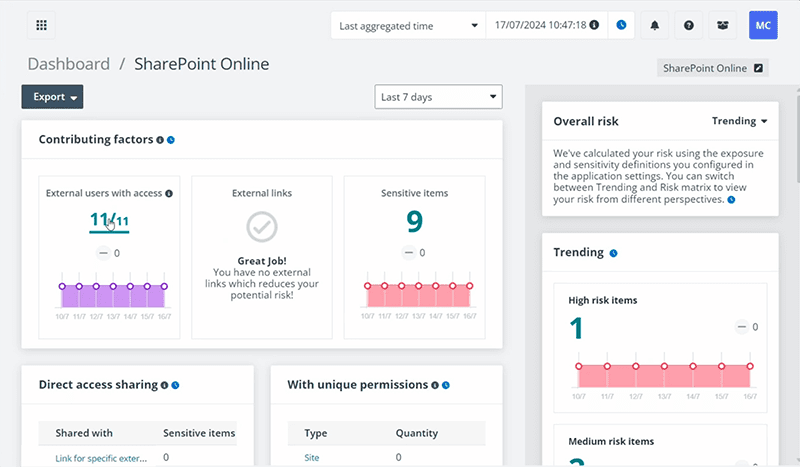This screenshot has width=800, height=467.
Task: Click the Shared with column header
Action: click(x=84, y=433)
